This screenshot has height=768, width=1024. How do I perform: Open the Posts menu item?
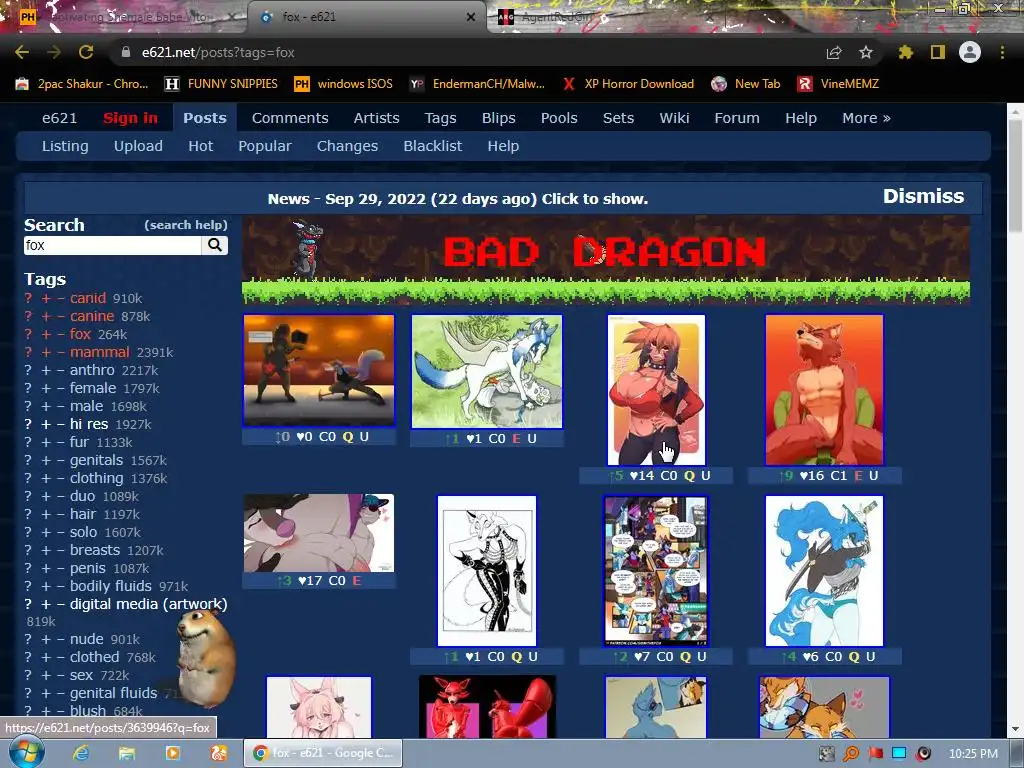pyautogui.click(x=204, y=118)
